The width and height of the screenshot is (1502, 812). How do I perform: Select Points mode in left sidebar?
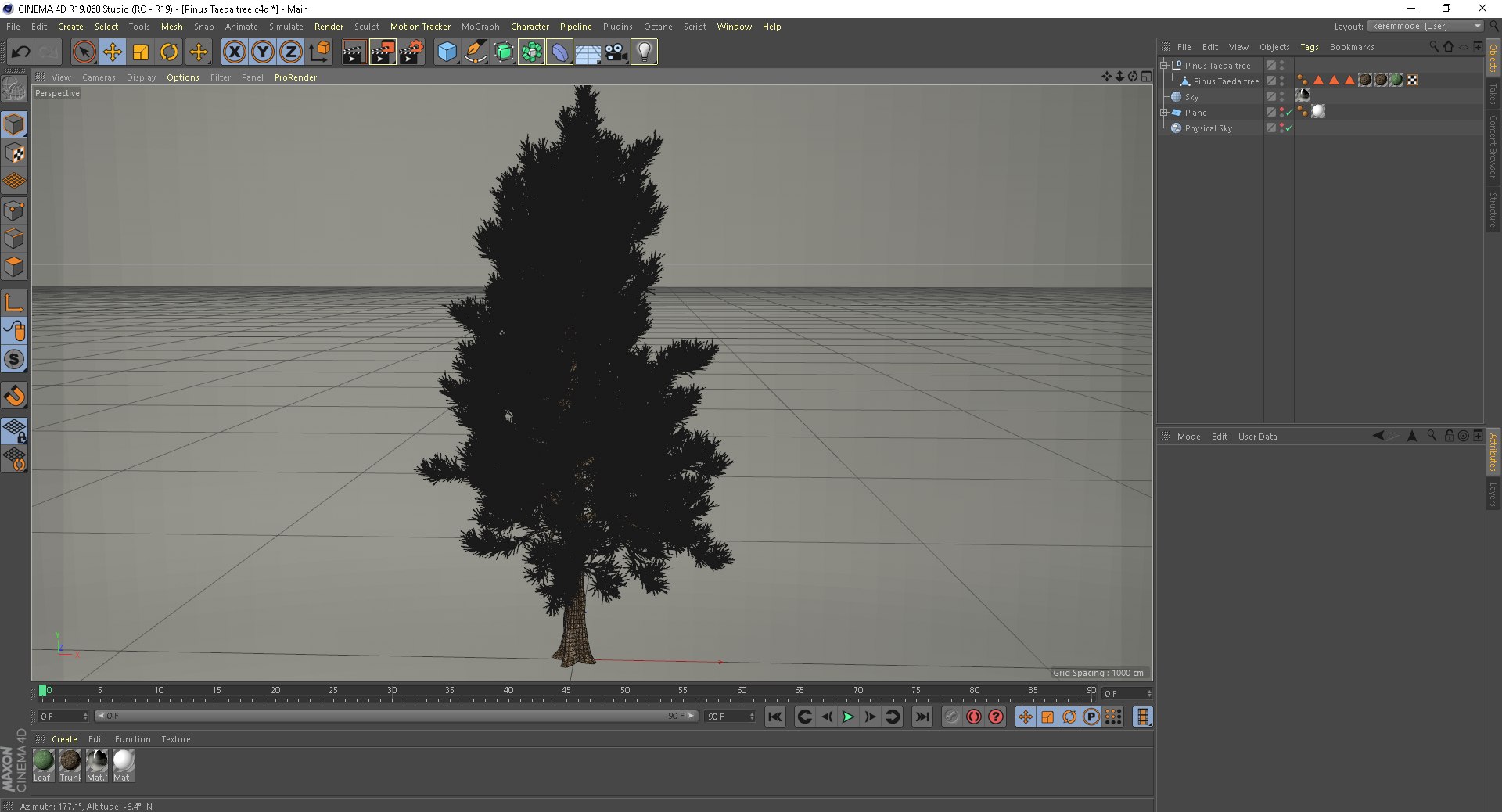14,210
